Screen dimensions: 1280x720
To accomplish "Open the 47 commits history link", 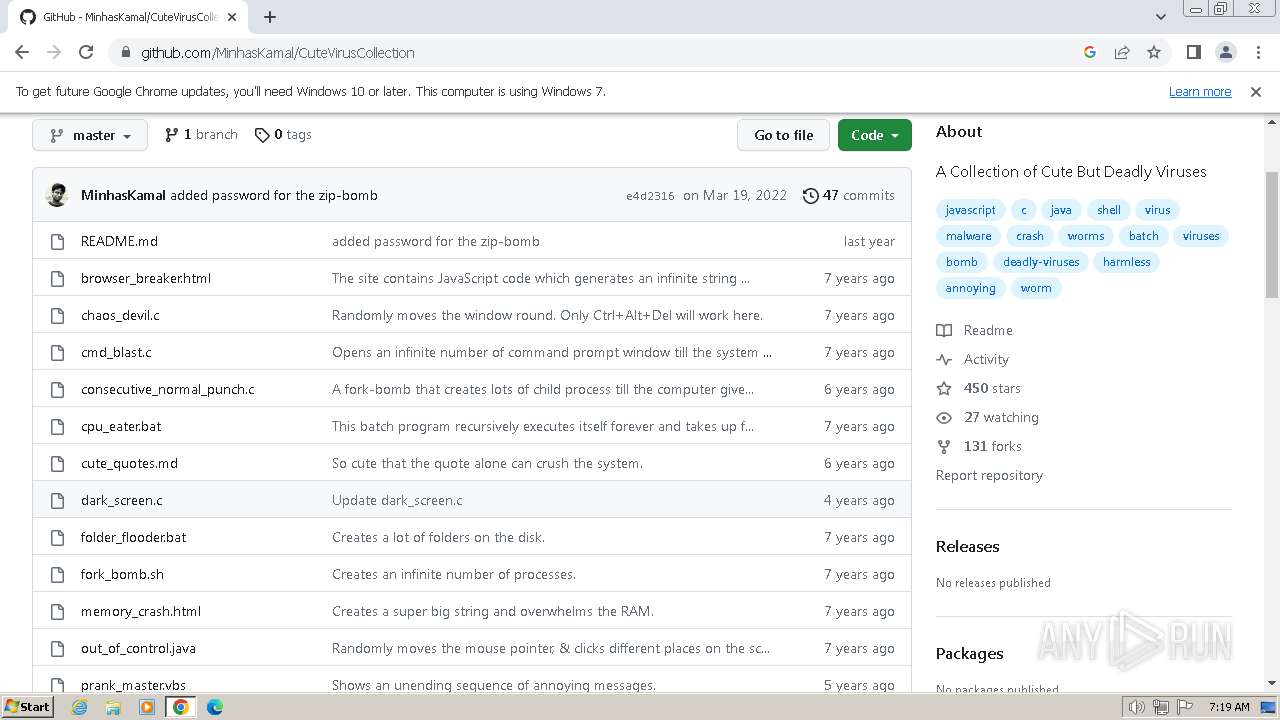I will pyautogui.click(x=849, y=195).
